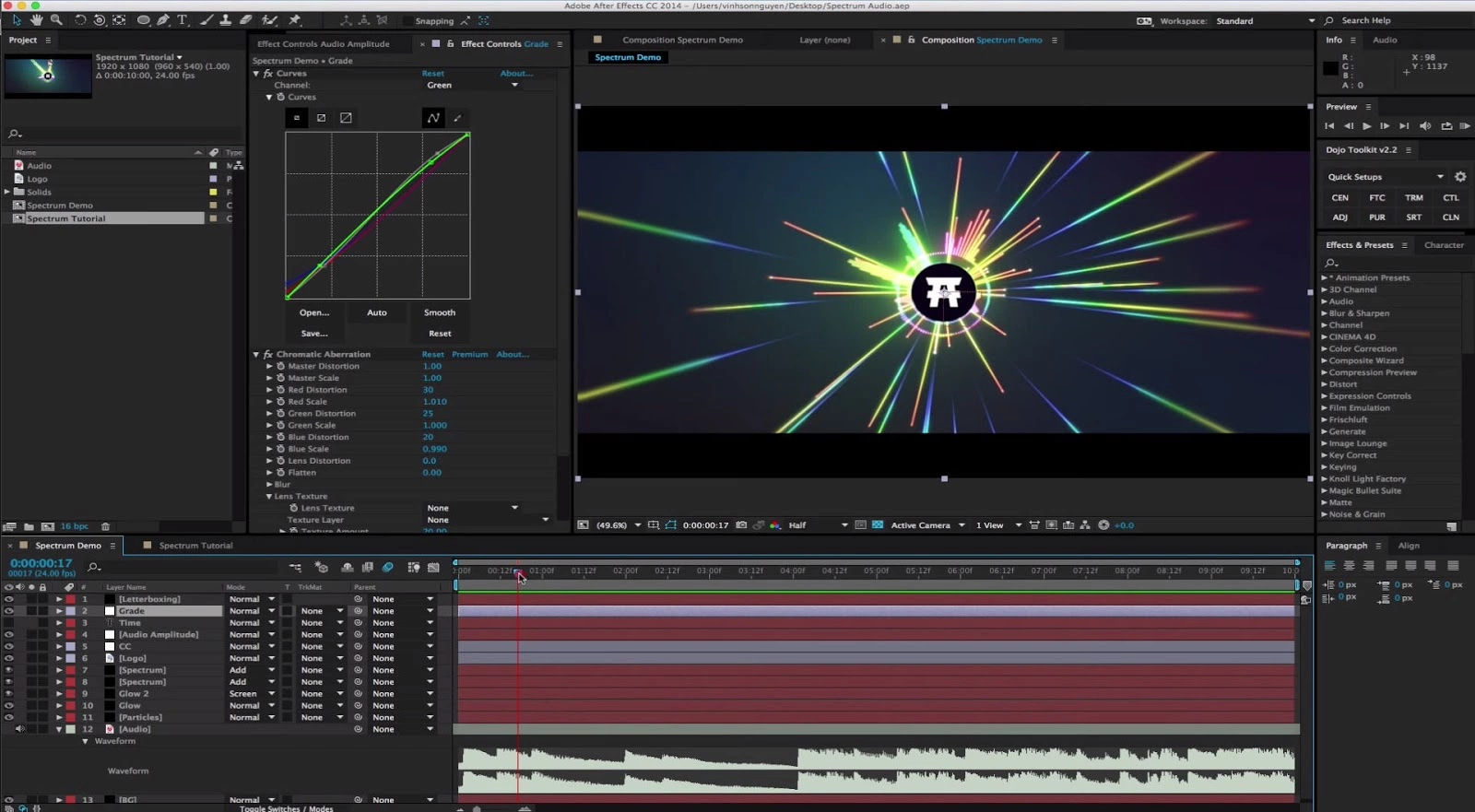This screenshot has height=812, width=1475.
Task: Select the Puppet Pin tool
Action: click(295, 19)
